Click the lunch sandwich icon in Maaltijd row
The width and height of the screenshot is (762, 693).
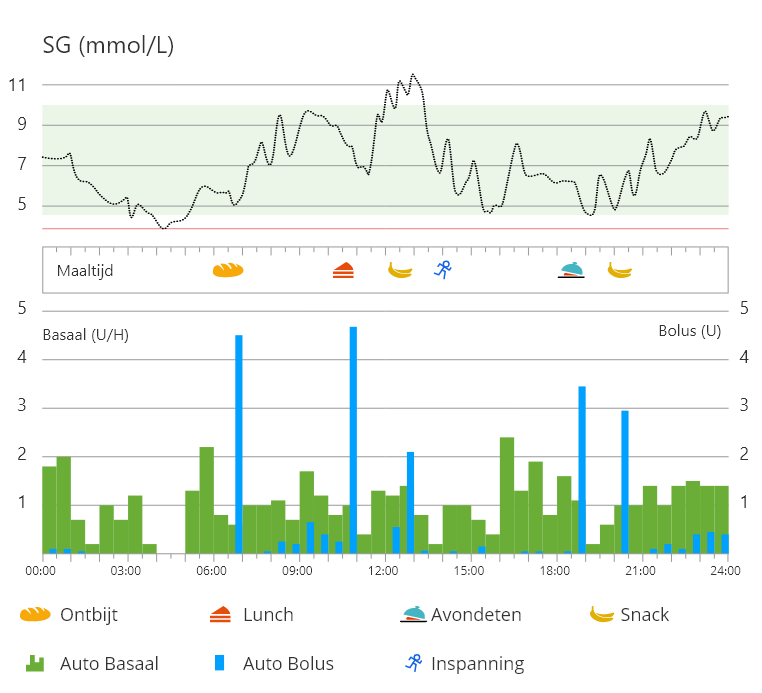click(343, 270)
